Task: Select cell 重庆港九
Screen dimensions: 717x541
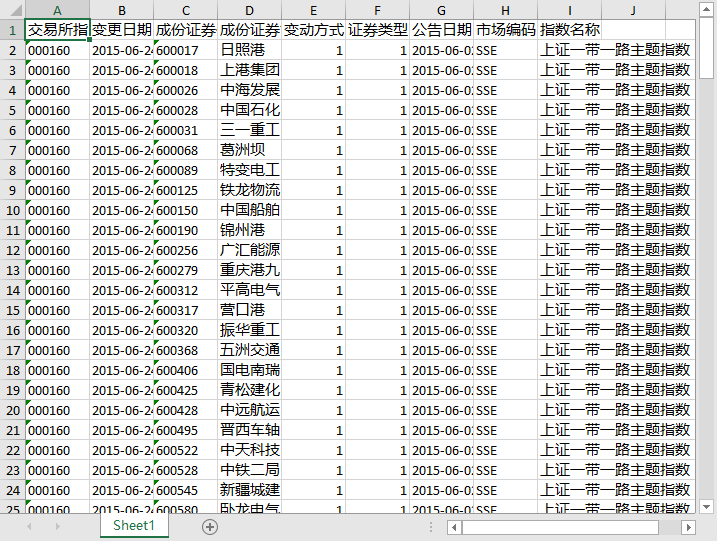Action: pos(250,270)
